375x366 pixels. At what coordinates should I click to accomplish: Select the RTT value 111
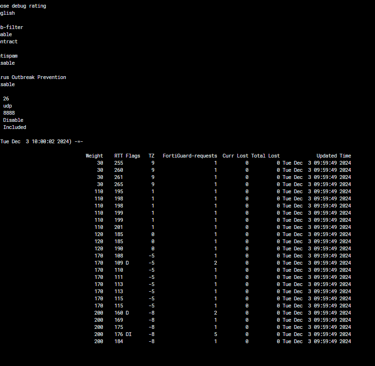[119, 277]
